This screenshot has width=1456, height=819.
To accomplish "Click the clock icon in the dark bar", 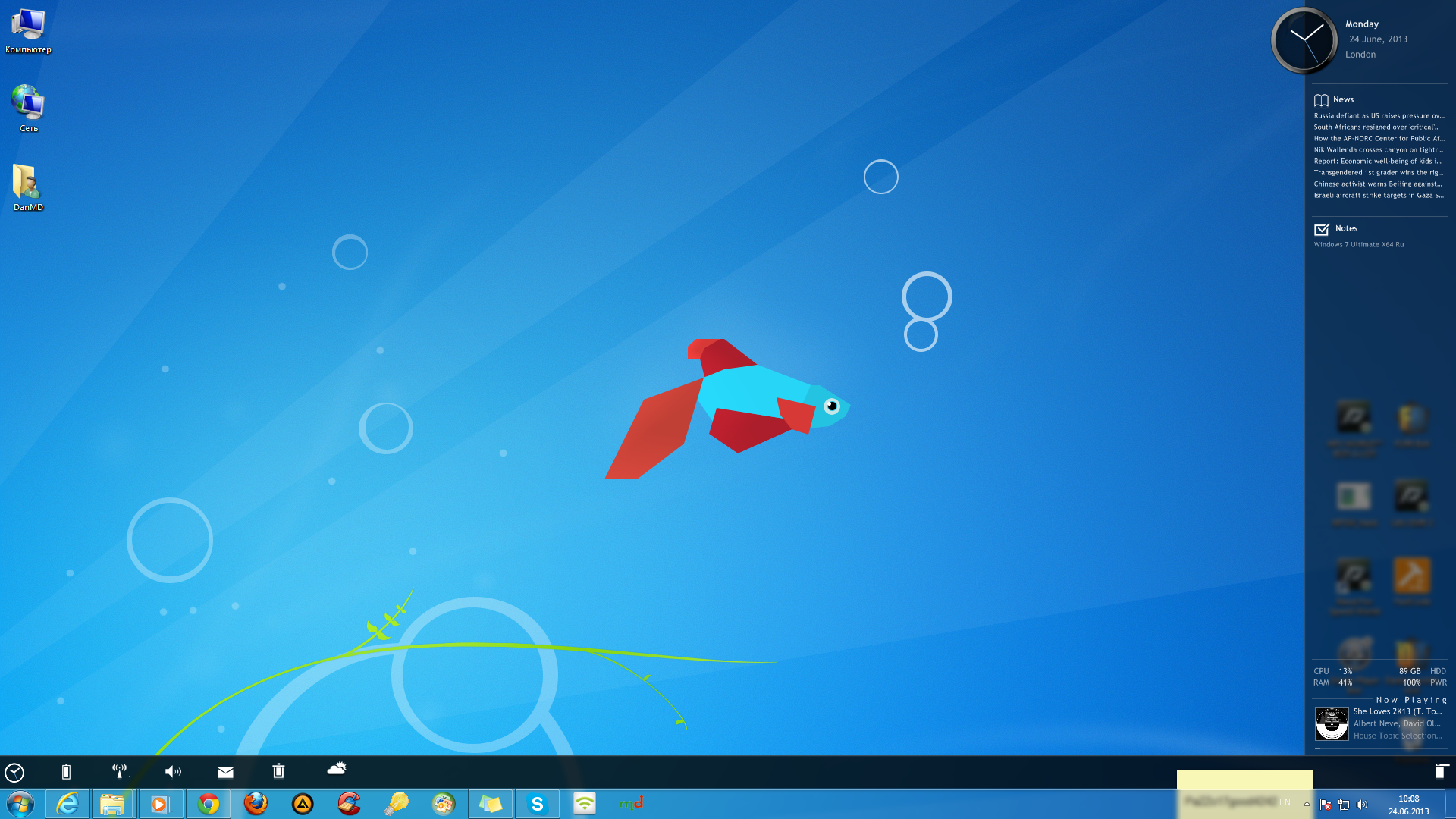I will click(14, 772).
